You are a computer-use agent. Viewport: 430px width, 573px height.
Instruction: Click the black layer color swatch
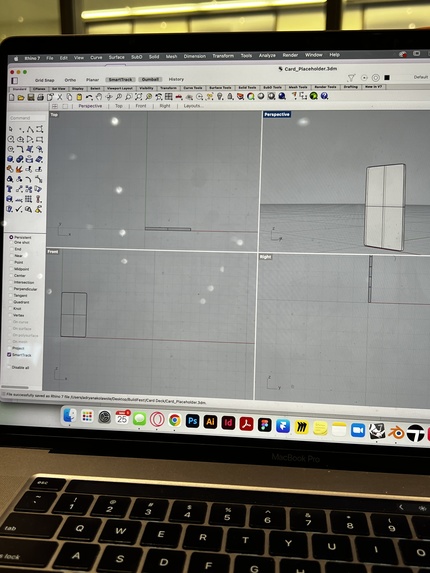point(387,77)
